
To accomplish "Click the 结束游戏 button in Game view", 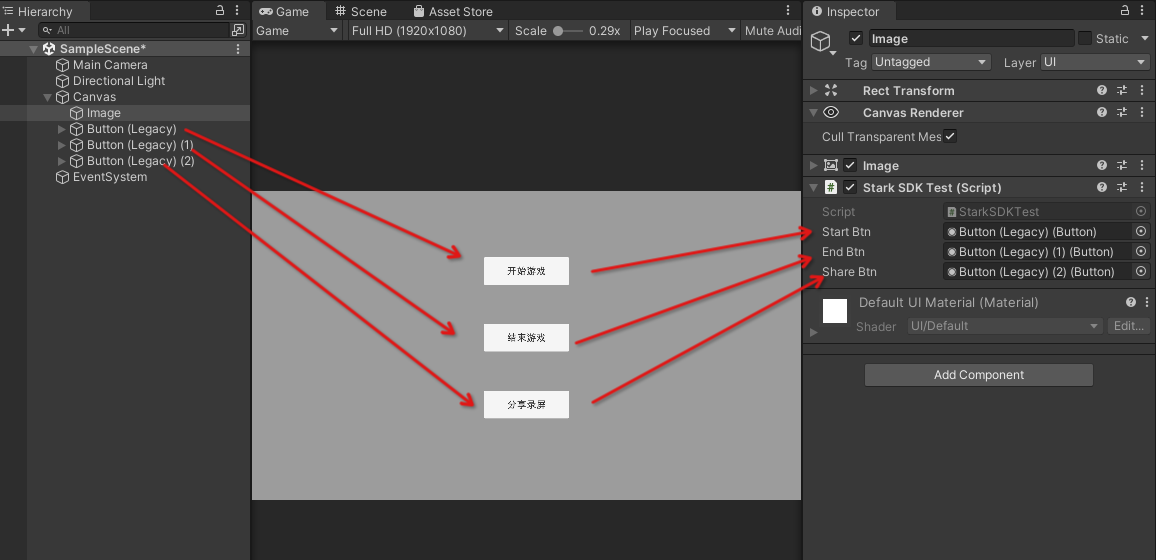I will click(526, 337).
